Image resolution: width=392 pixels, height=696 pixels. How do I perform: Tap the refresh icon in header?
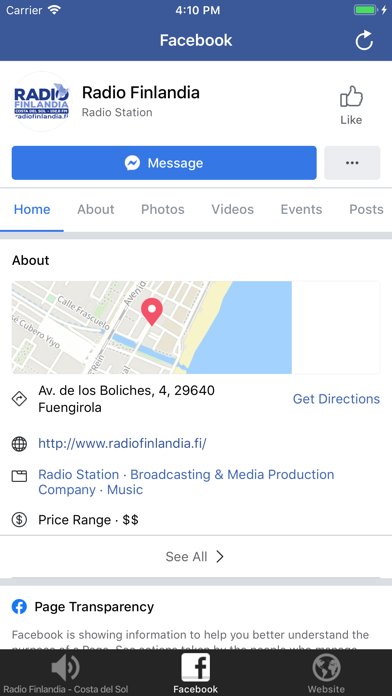pos(364,40)
